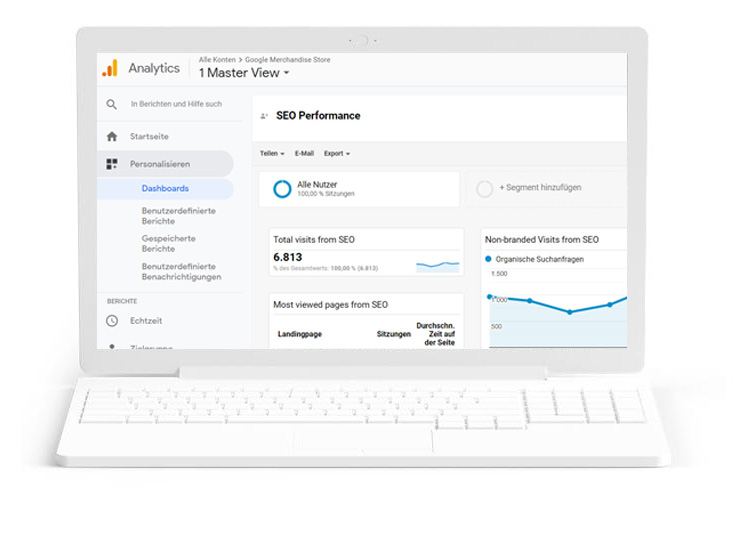Open Benutzerdefinierte Benachrichtigungen
This screenshot has width=739, height=548.
pos(181,271)
